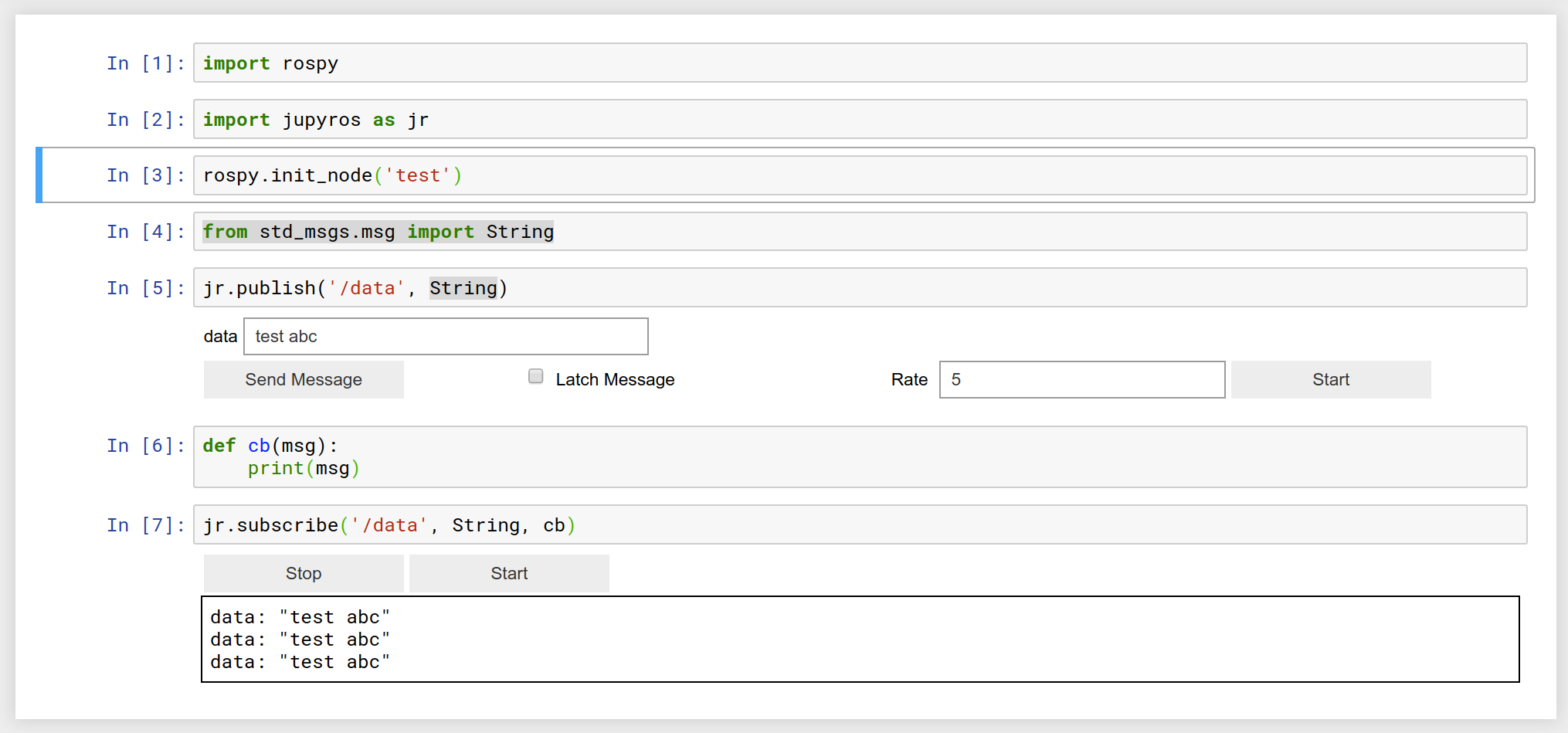Image resolution: width=1568 pixels, height=733 pixels.
Task: Select the 'import rospy' code cell
Action: (x=860, y=63)
